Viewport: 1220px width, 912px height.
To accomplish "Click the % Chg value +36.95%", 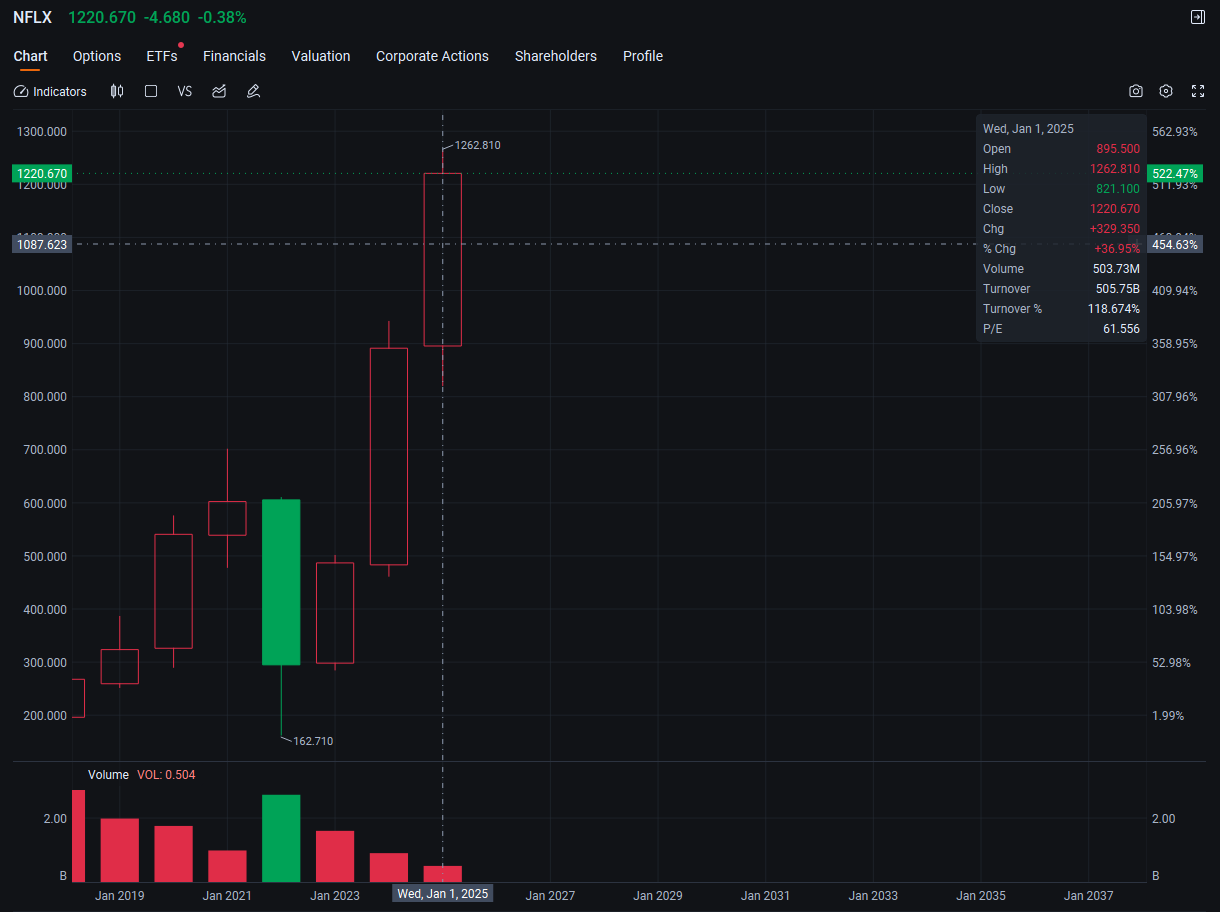I will click(x=1117, y=249).
